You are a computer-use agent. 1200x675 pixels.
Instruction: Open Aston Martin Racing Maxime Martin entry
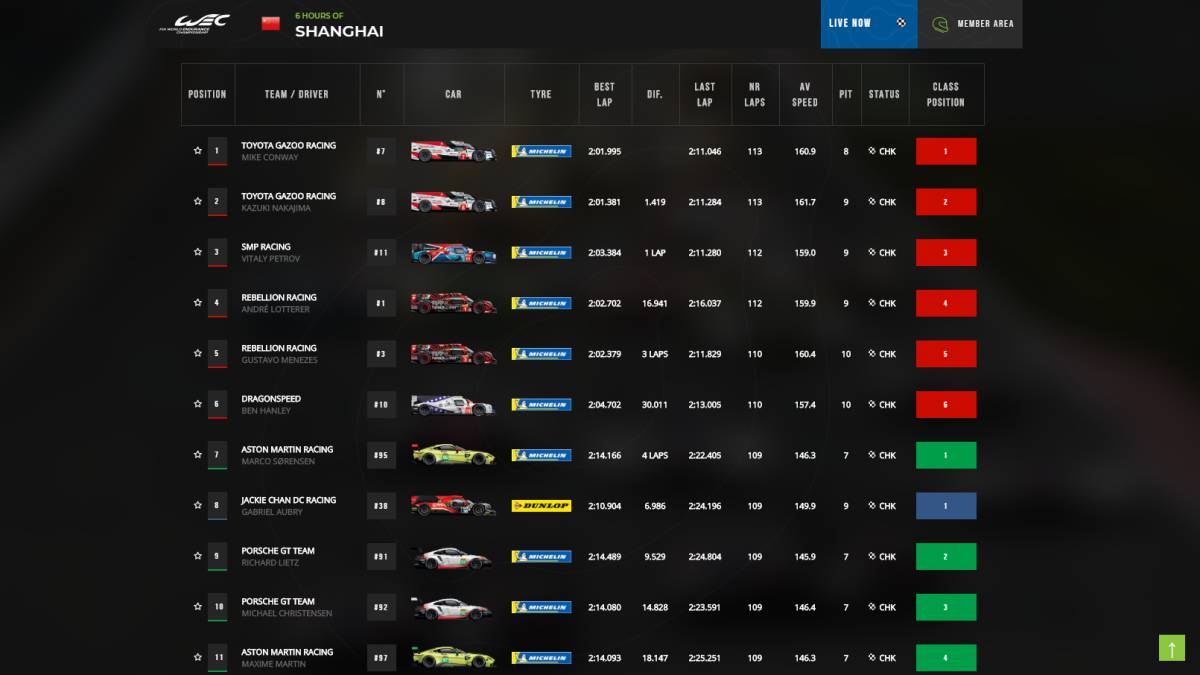click(287, 657)
